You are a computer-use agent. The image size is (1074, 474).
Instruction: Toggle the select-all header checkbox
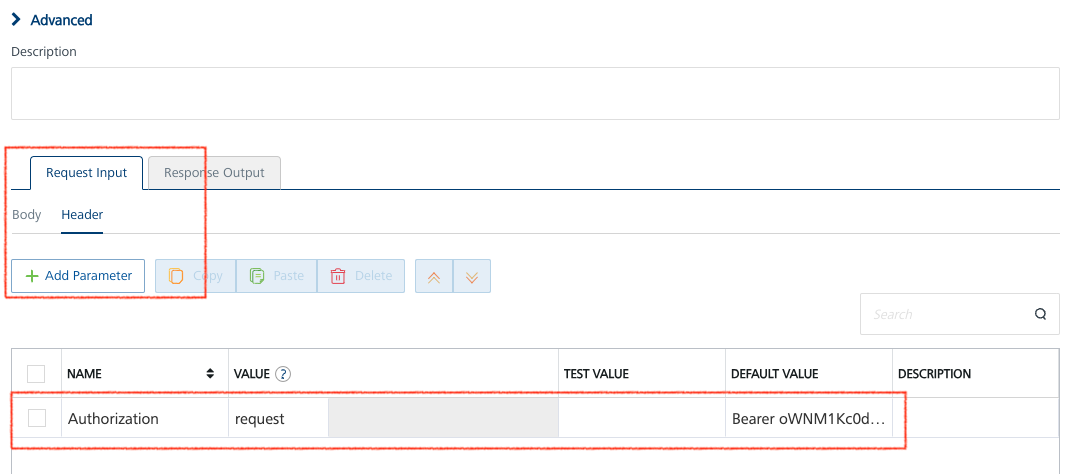coord(36,373)
